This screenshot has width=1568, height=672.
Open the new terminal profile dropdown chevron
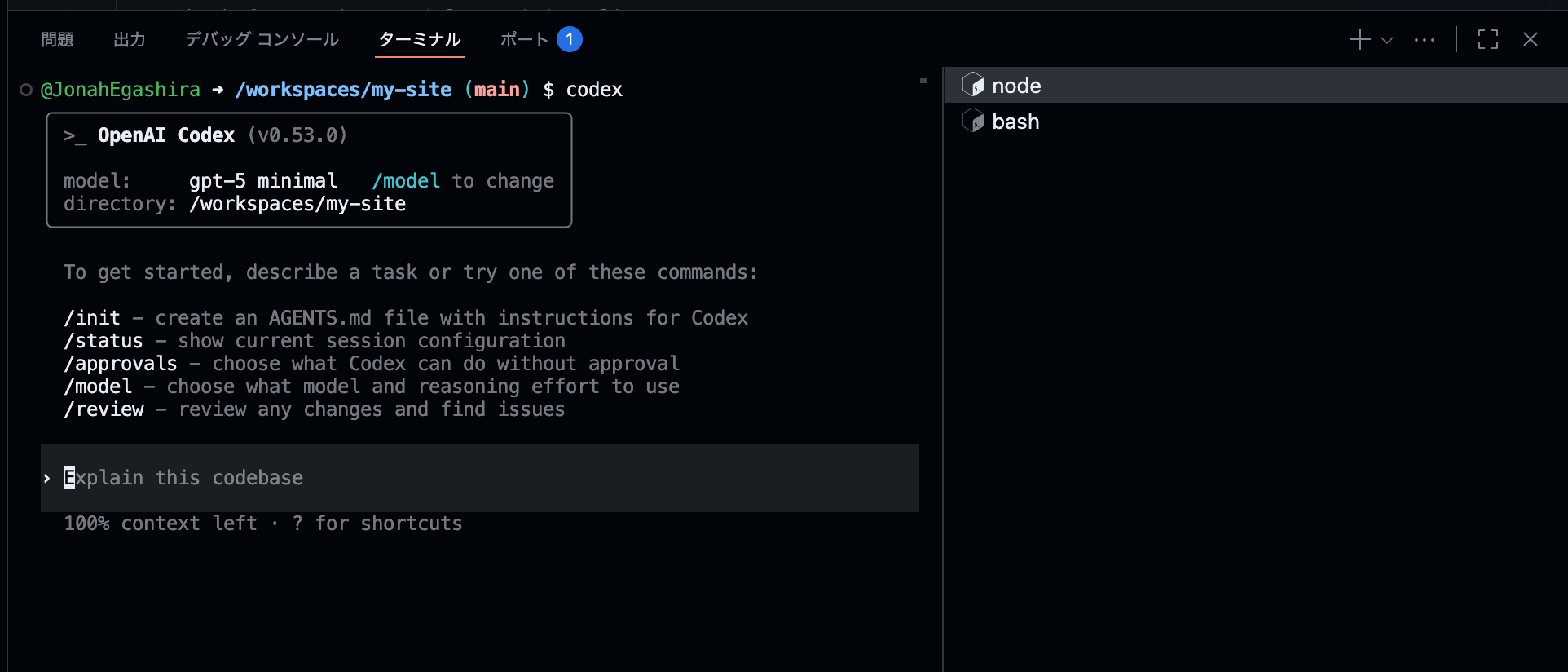click(x=1387, y=39)
